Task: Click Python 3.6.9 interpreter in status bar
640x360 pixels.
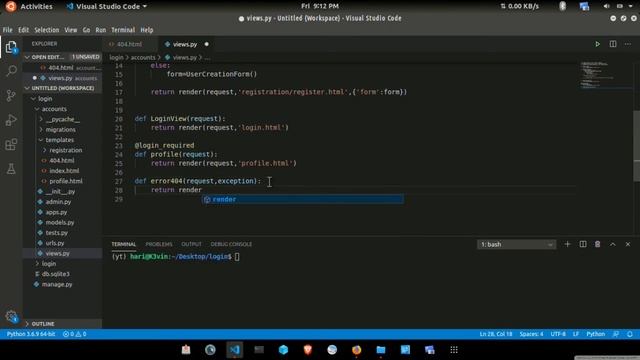Action: 31,334
